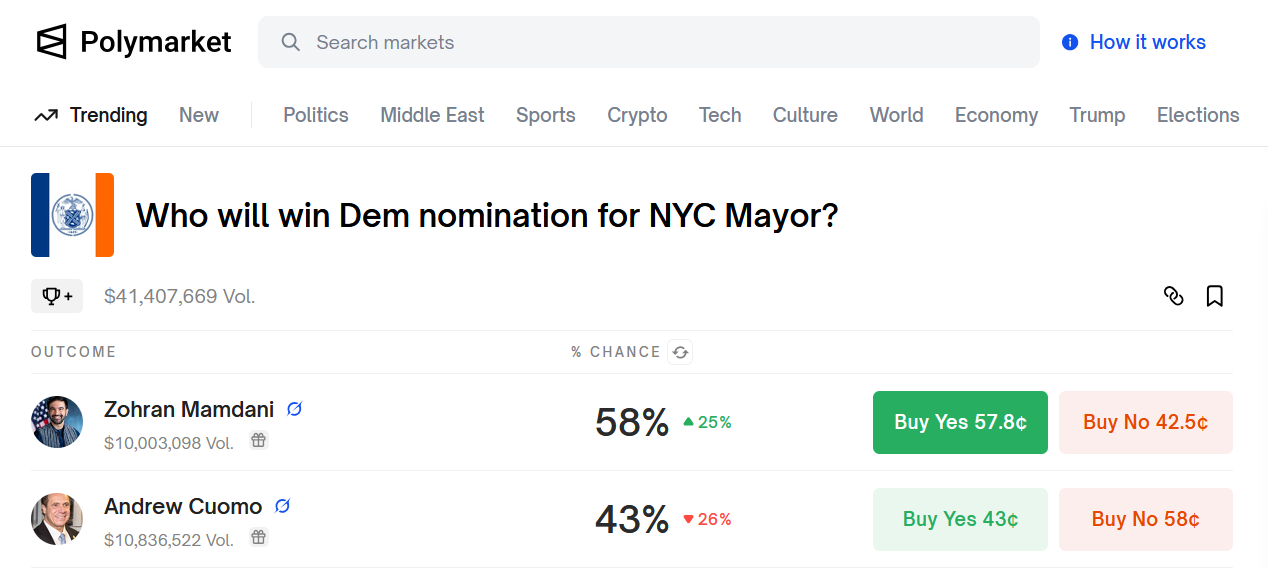Copy market link via chain icon

point(1174,296)
